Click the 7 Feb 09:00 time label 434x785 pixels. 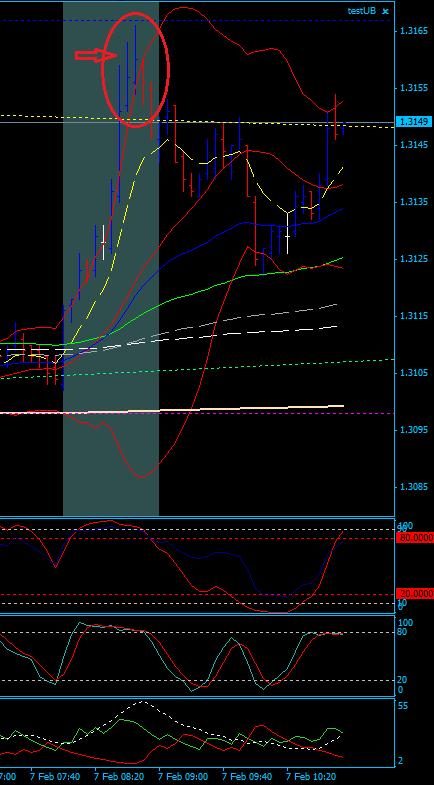pos(183,776)
